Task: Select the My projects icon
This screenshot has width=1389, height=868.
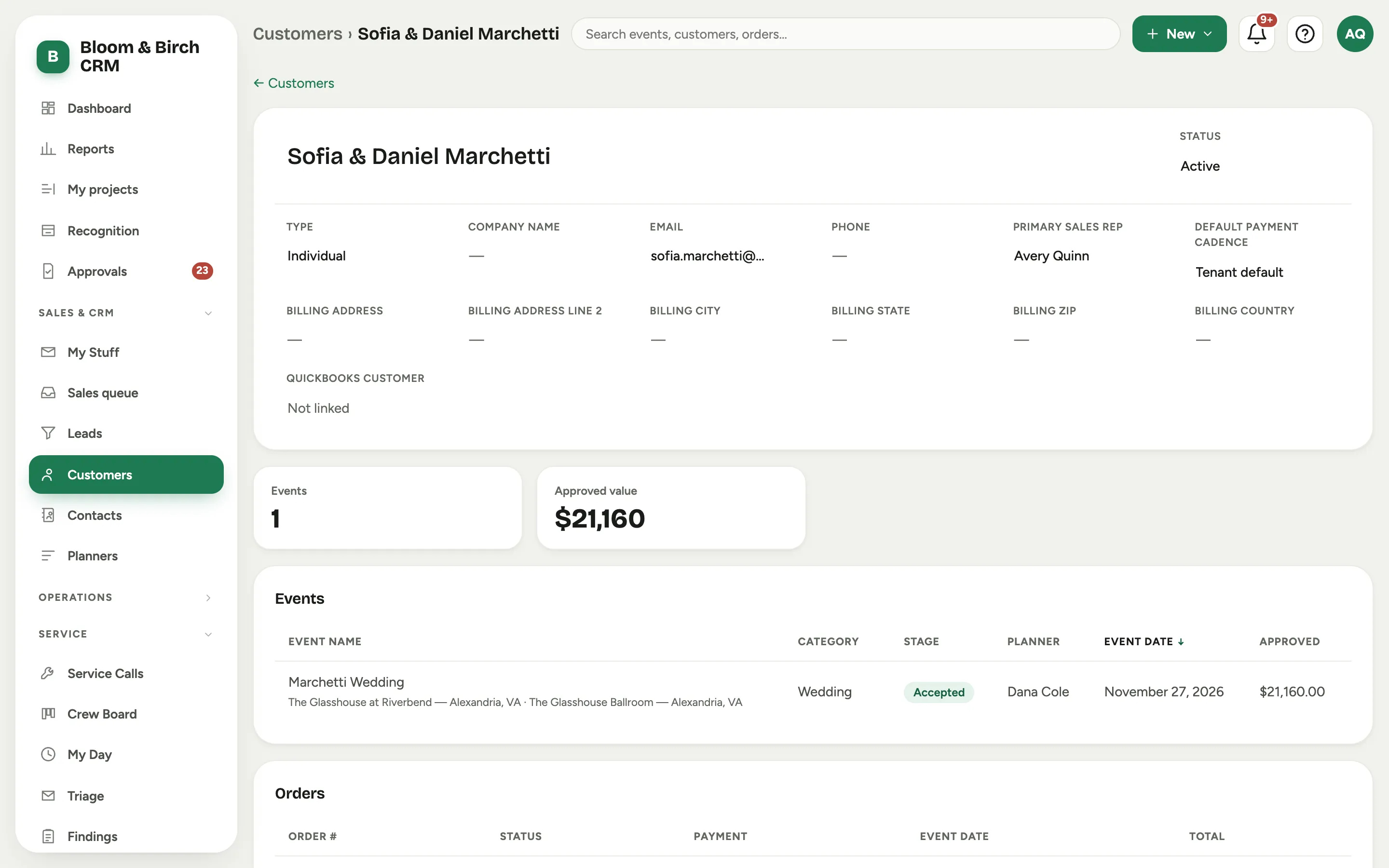Action: click(48, 189)
